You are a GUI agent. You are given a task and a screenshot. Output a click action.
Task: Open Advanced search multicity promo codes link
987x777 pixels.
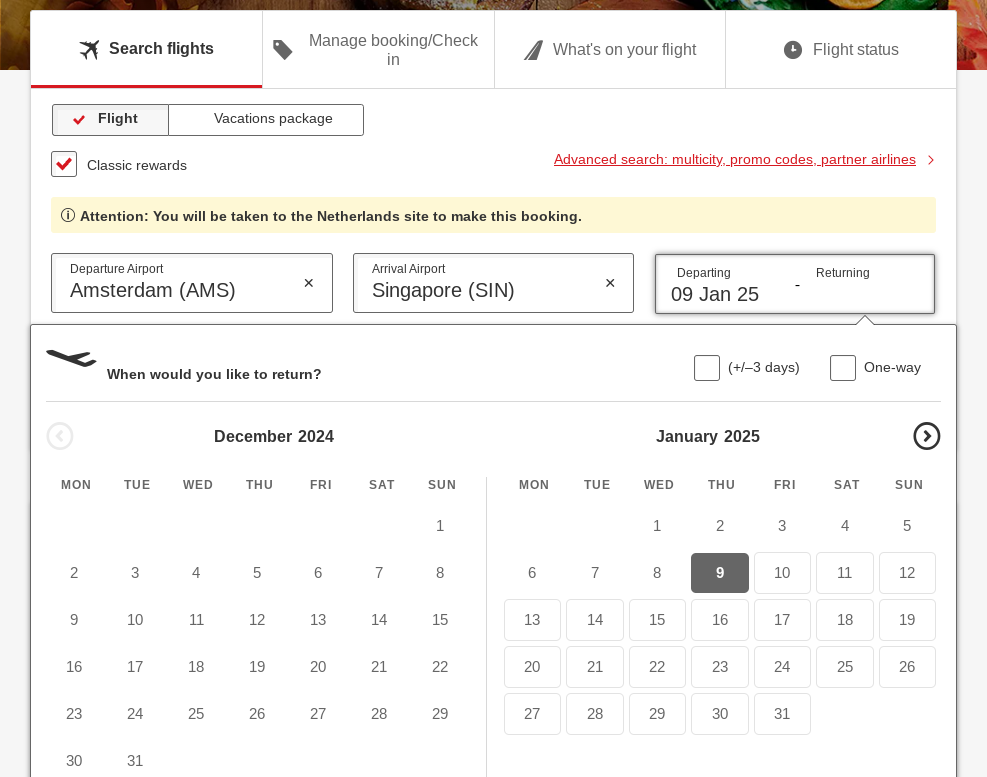click(x=735, y=159)
